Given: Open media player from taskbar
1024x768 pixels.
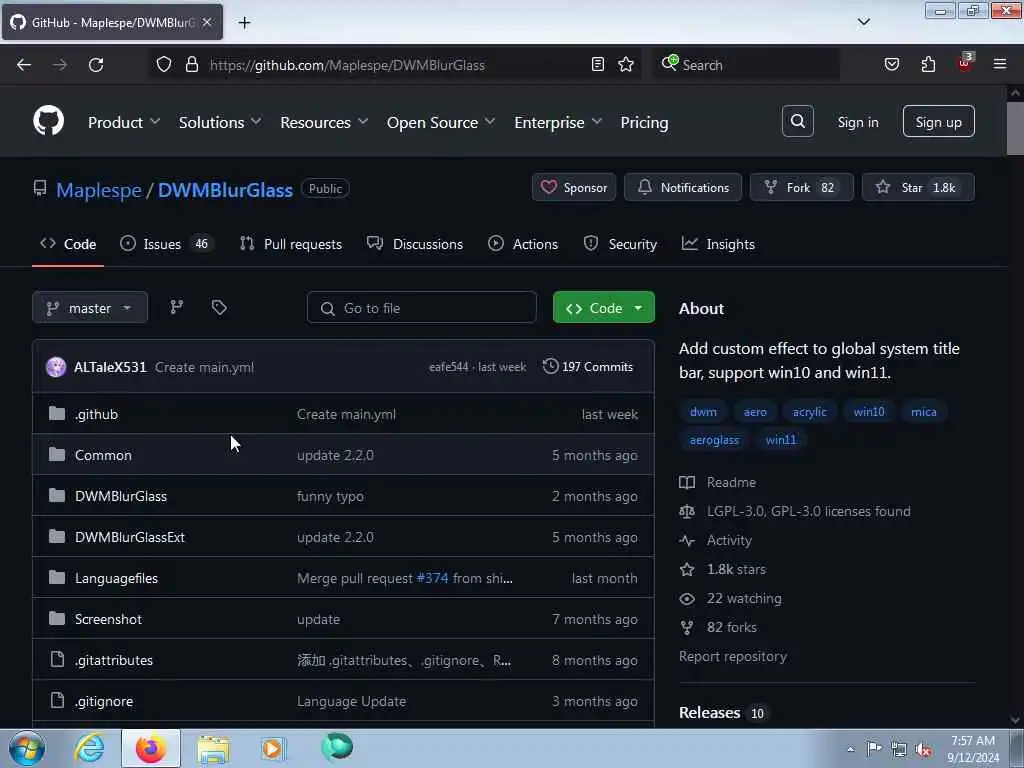Looking at the screenshot, I should pyautogui.click(x=272, y=748).
